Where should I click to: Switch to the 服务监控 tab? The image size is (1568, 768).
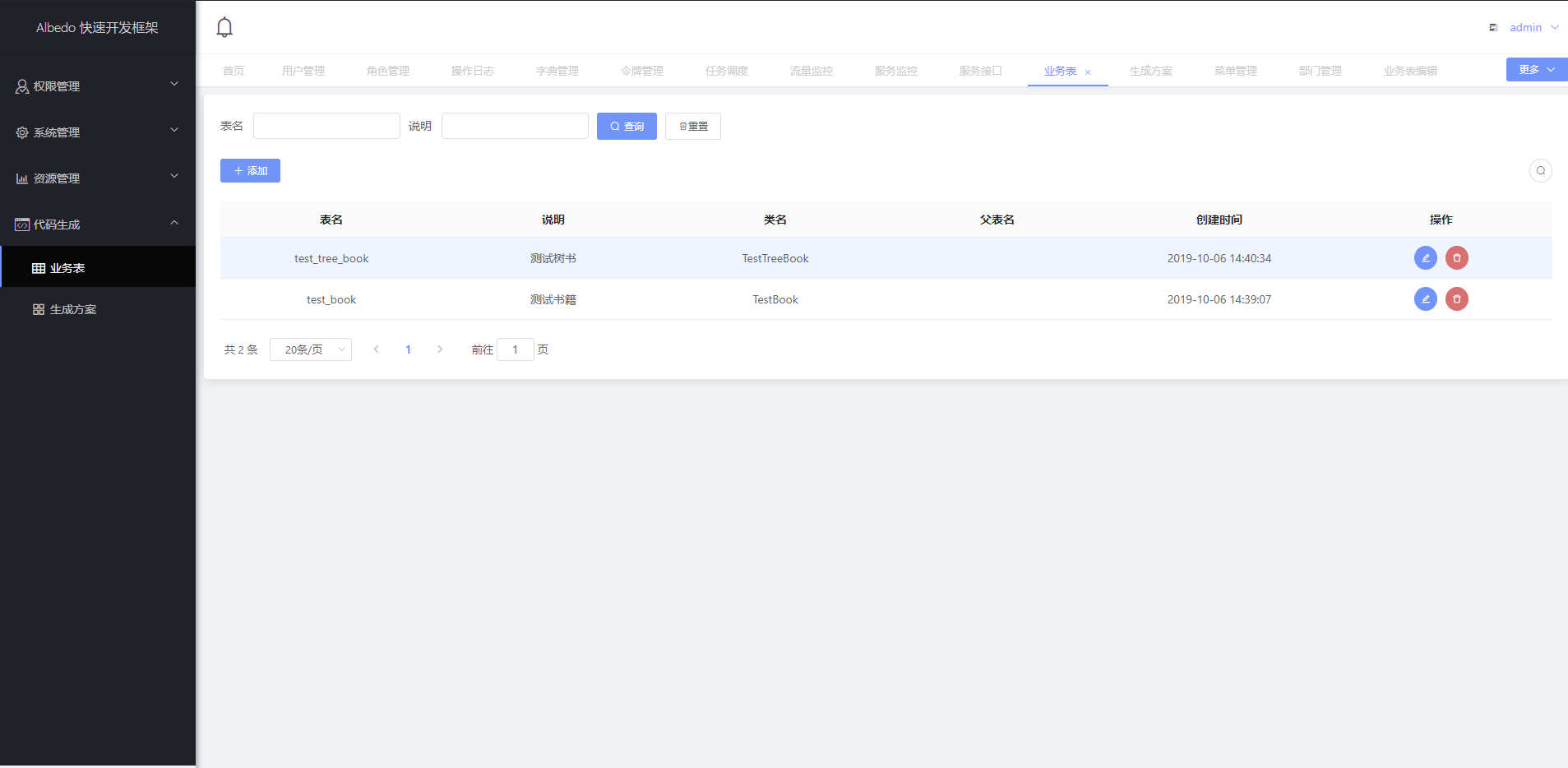pos(896,71)
